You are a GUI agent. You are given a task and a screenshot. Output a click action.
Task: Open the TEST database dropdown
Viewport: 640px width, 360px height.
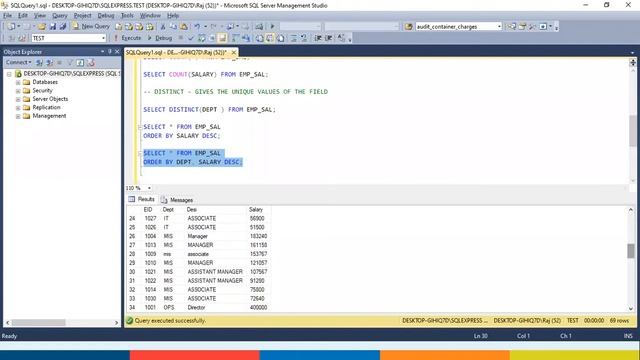(103, 38)
